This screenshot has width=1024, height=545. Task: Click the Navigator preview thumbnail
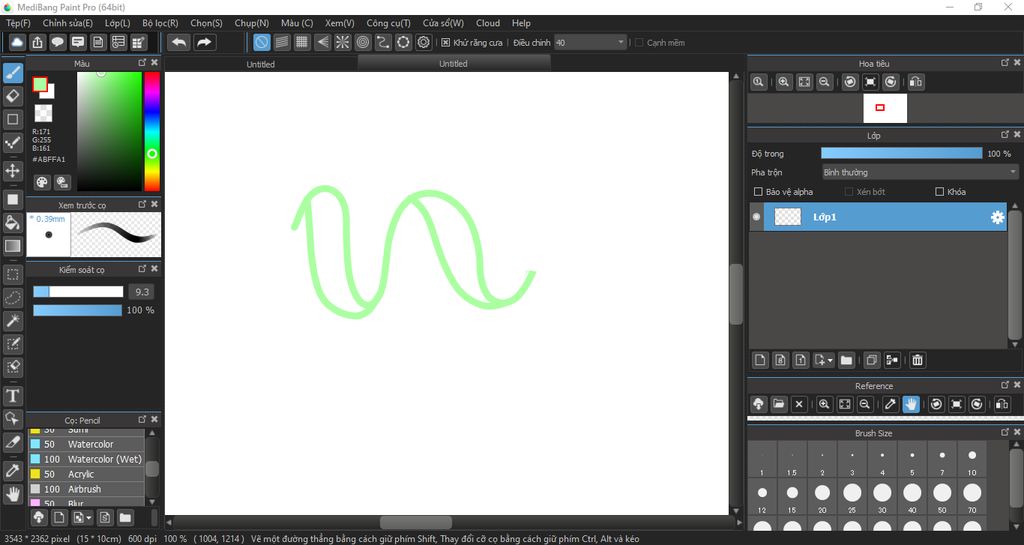(x=885, y=108)
